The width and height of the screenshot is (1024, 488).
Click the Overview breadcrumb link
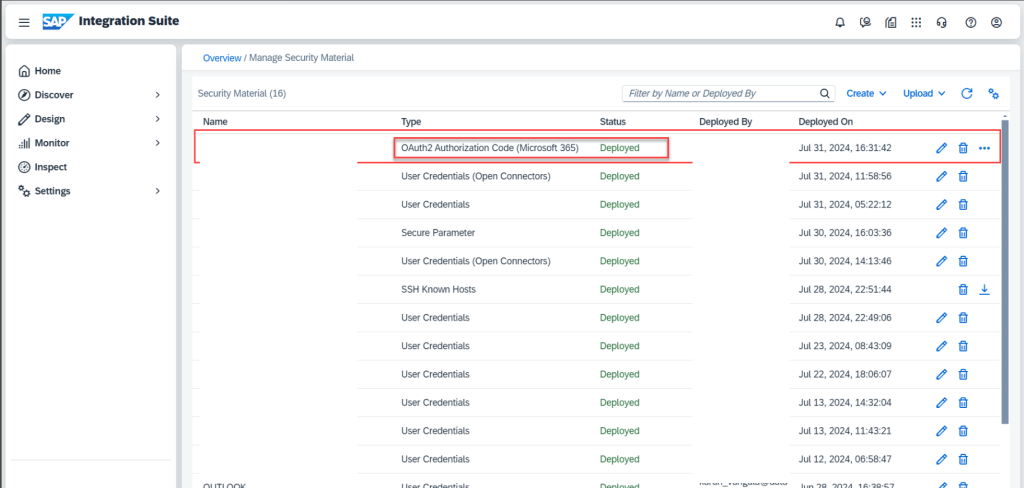pyautogui.click(x=222, y=58)
